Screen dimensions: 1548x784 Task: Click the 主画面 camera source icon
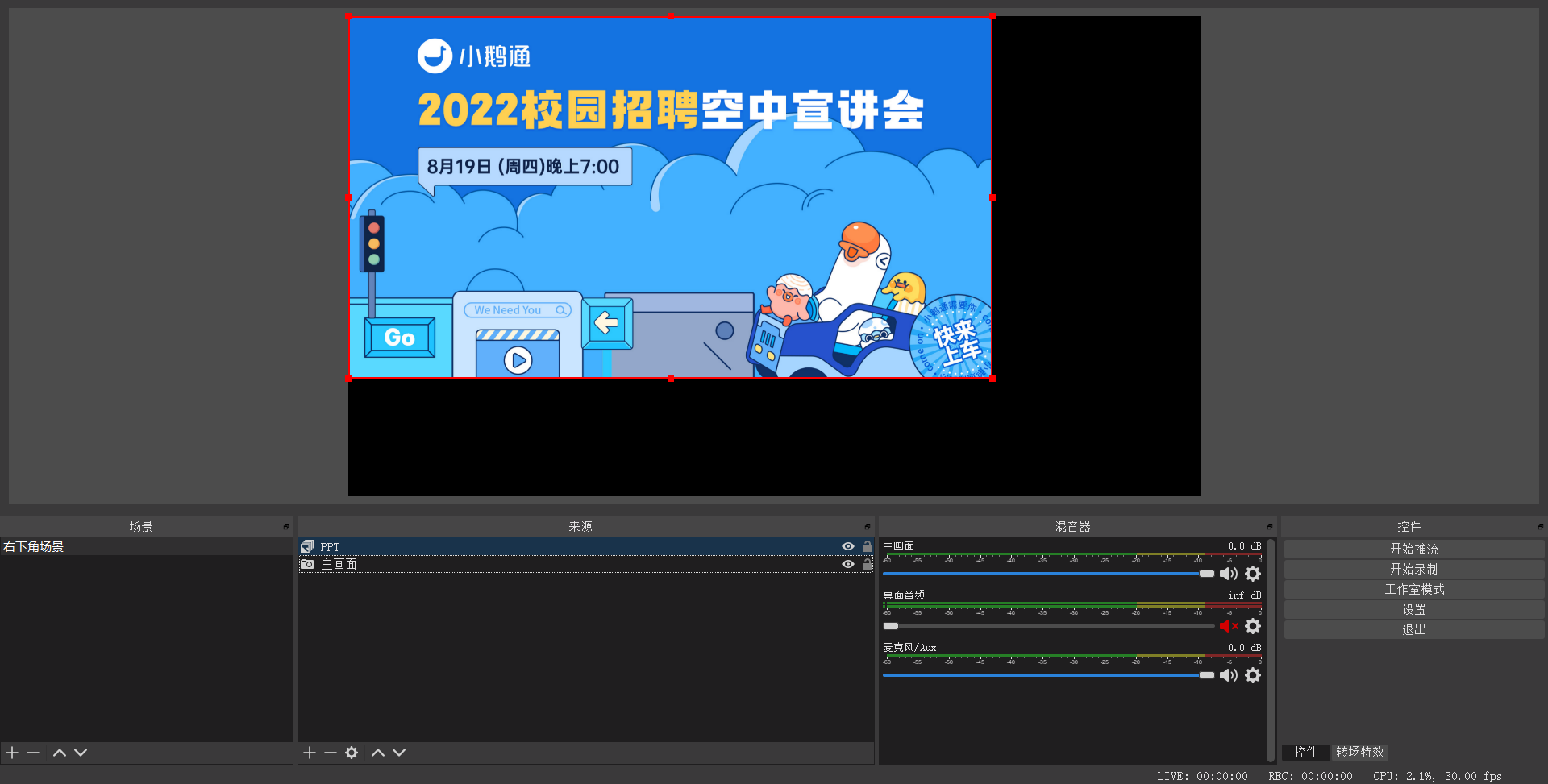coord(307,564)
